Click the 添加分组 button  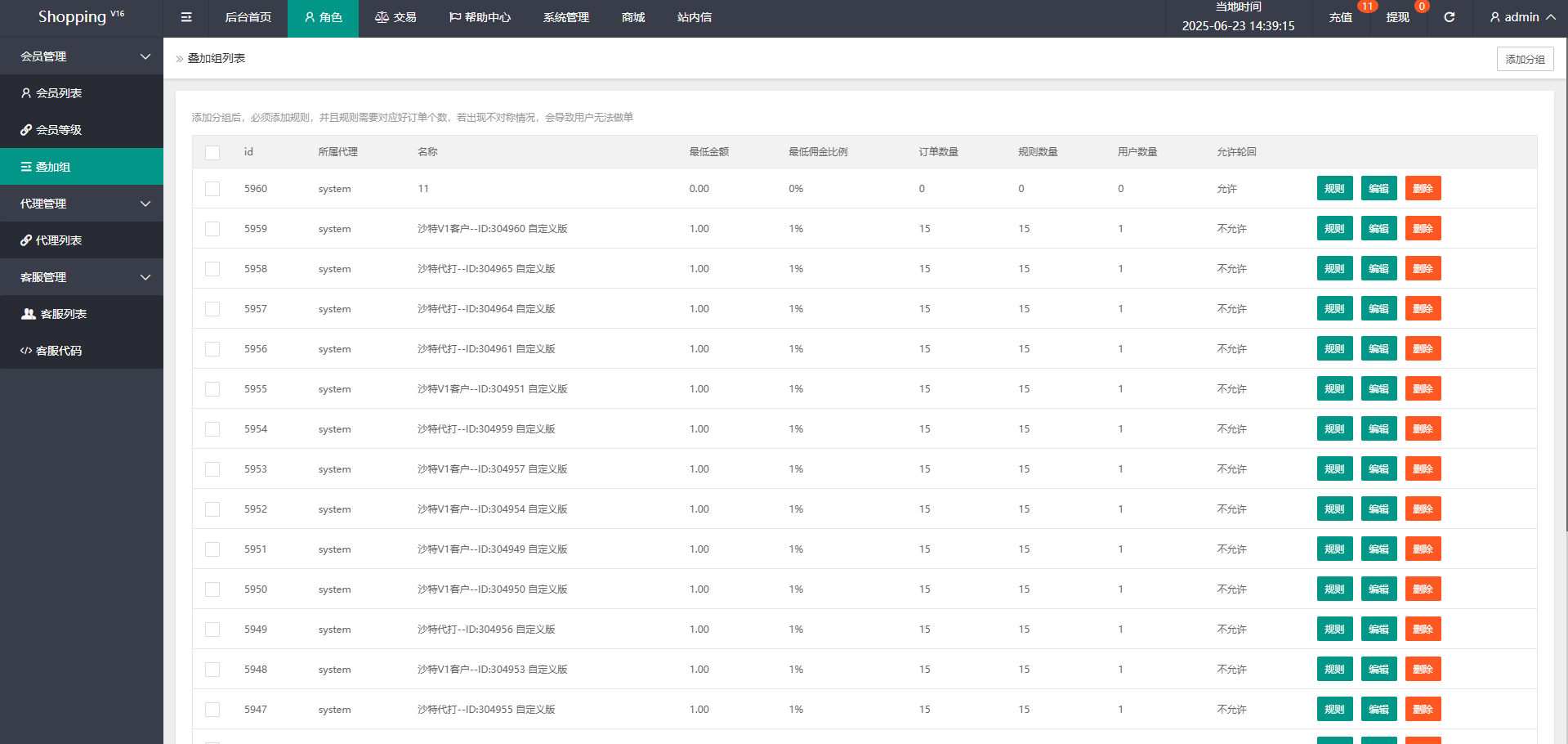click(1525, 59)
